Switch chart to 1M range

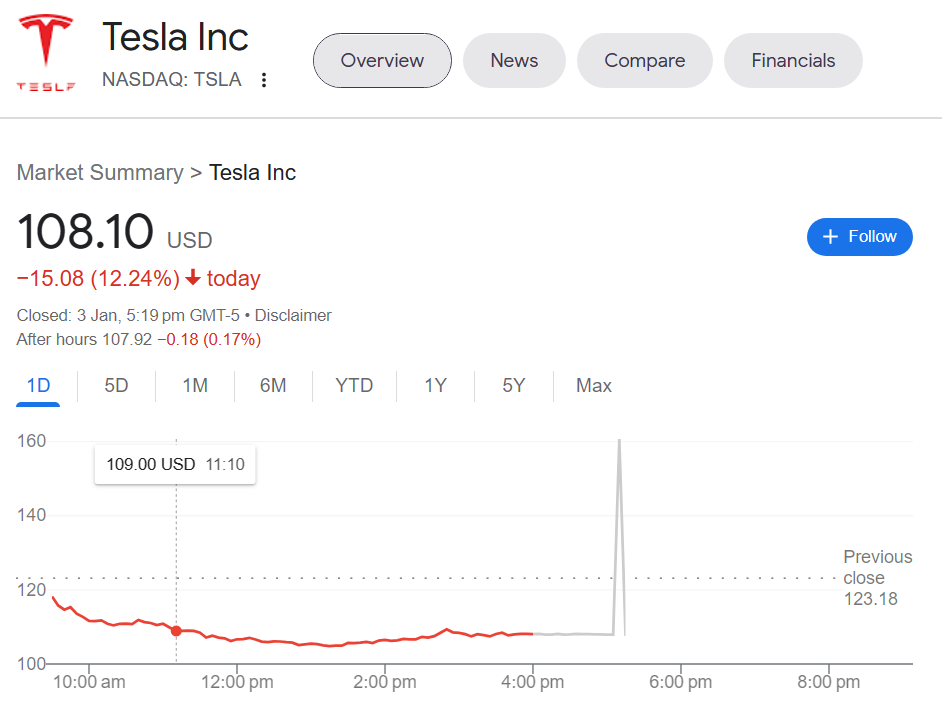click(195, 386)
